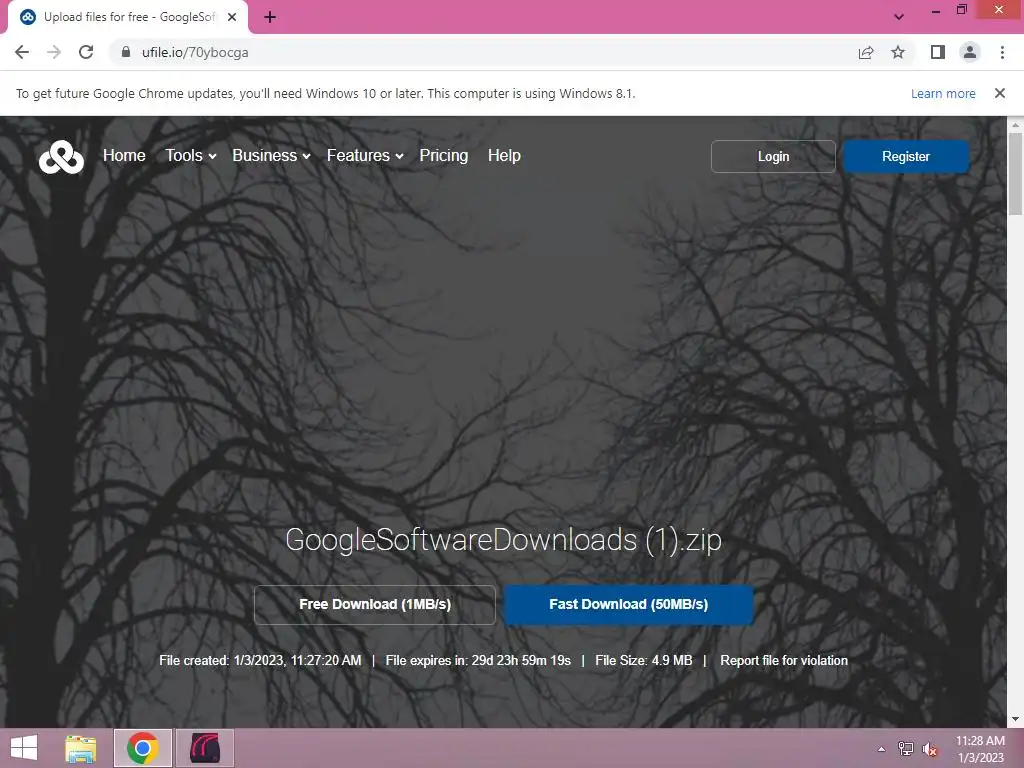
Task: Click the Register button
Action: [906, 157]
